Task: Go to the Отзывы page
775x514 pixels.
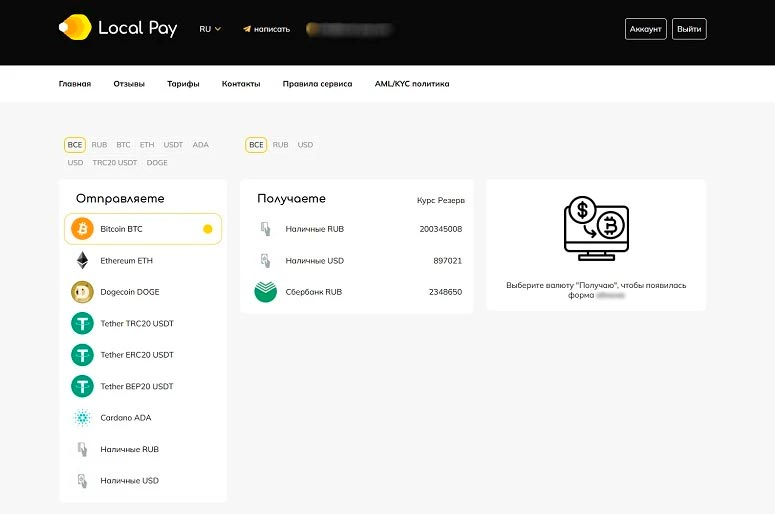Action: [x=129, y=84]
